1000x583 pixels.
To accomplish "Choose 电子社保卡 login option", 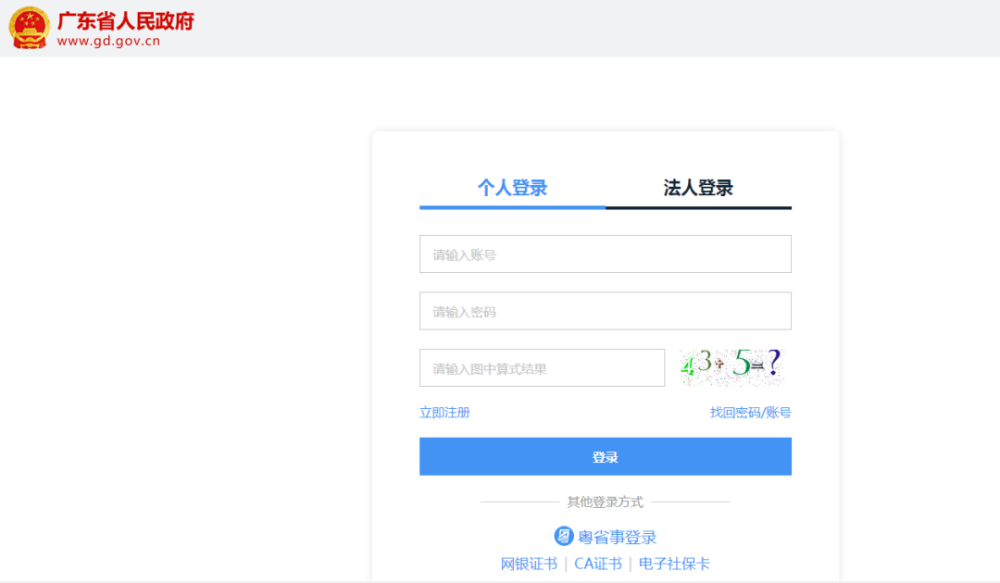I will pos(674,564).
